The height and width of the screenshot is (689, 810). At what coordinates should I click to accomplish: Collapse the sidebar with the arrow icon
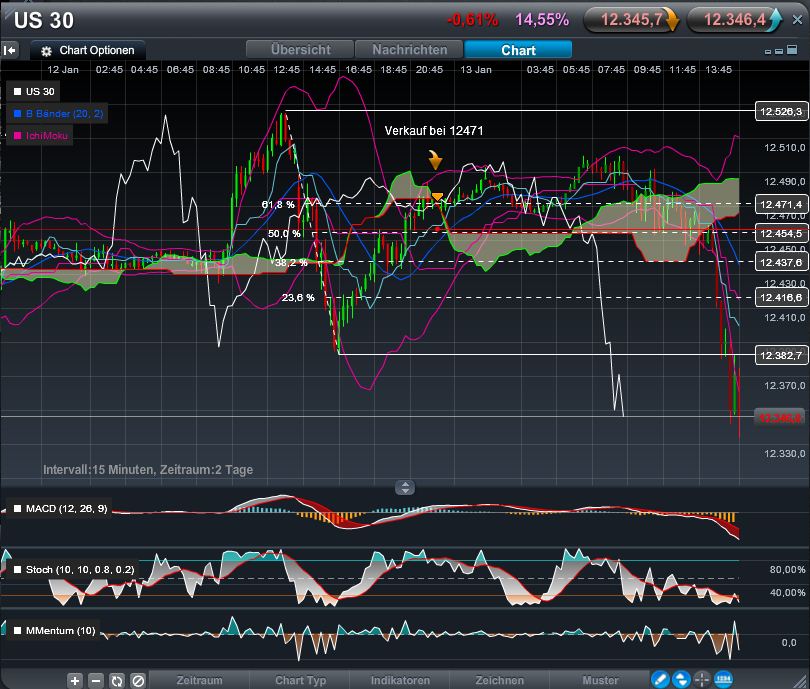[x=10, y=49]
